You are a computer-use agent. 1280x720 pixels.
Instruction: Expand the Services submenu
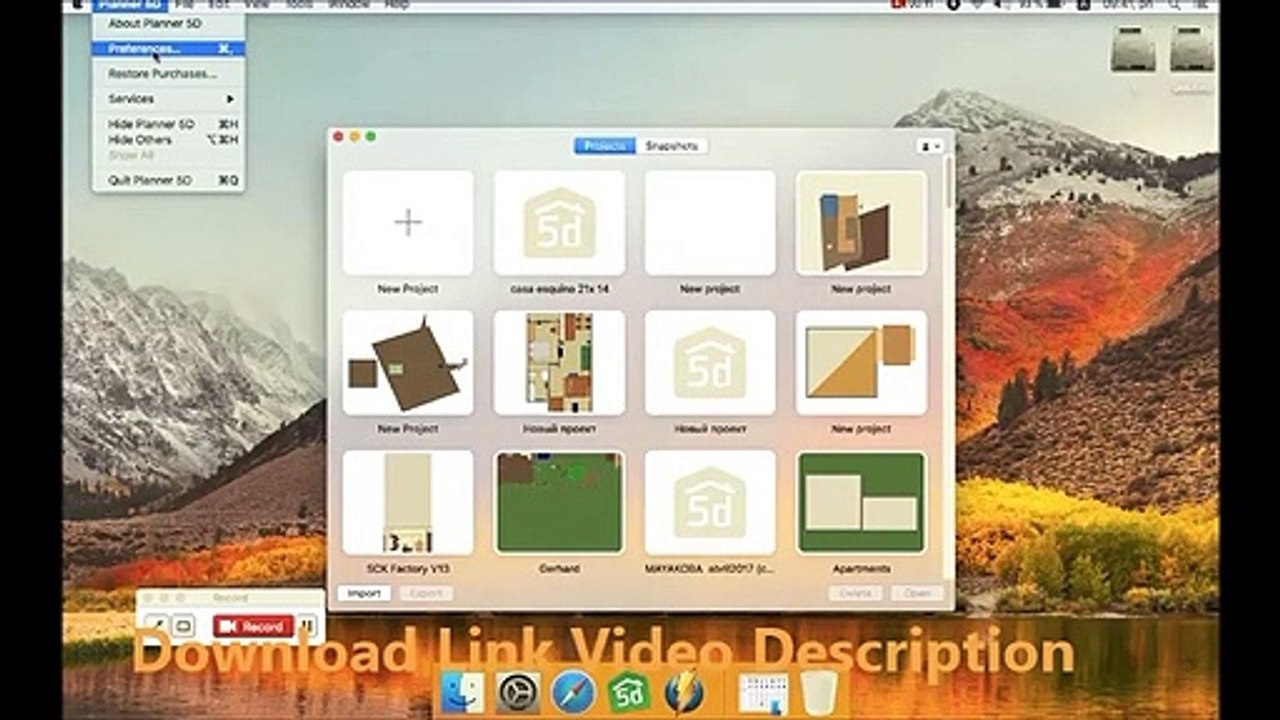pos(168,99)
